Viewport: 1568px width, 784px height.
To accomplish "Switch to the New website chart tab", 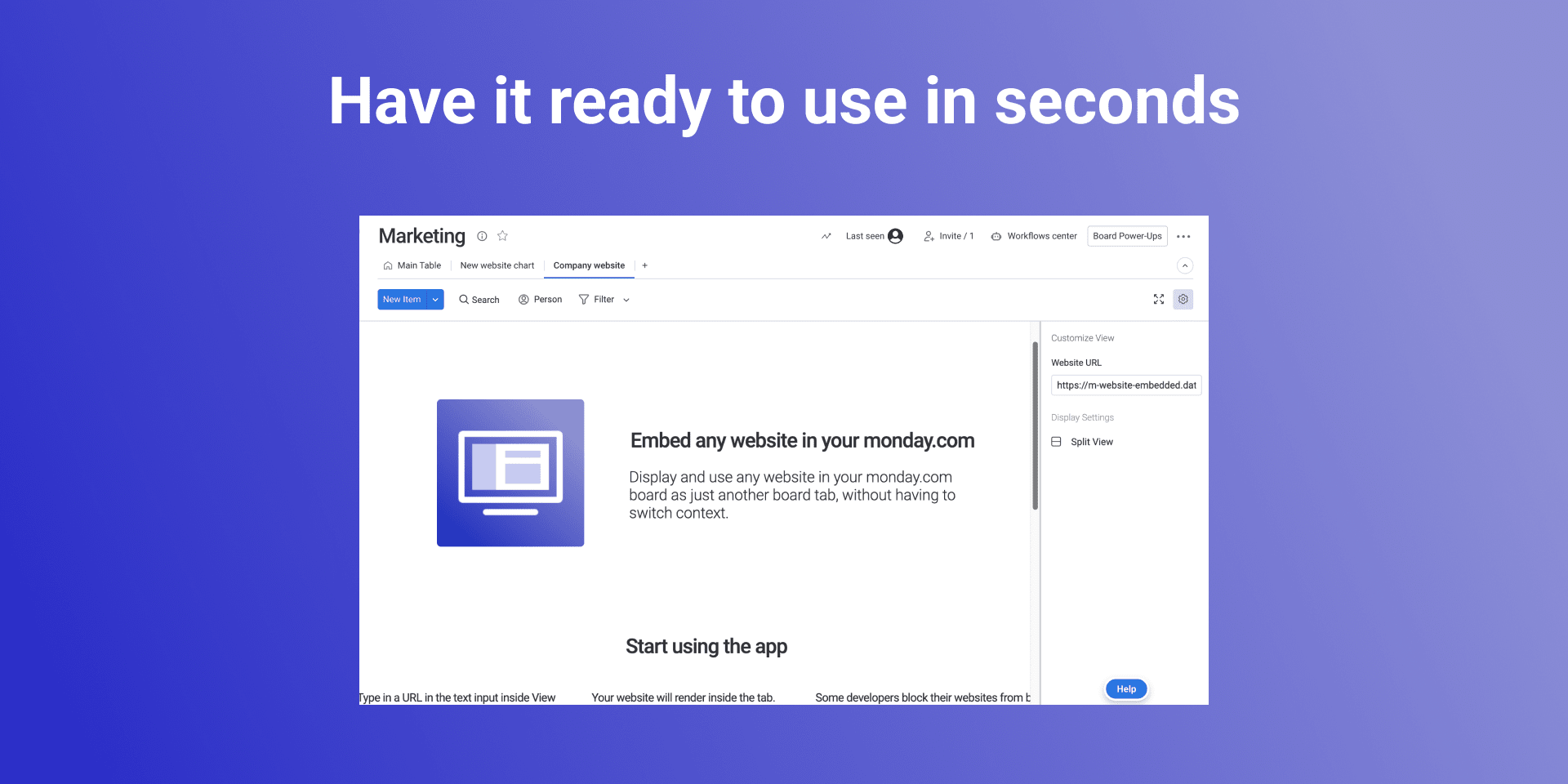I will pos(497,265).
